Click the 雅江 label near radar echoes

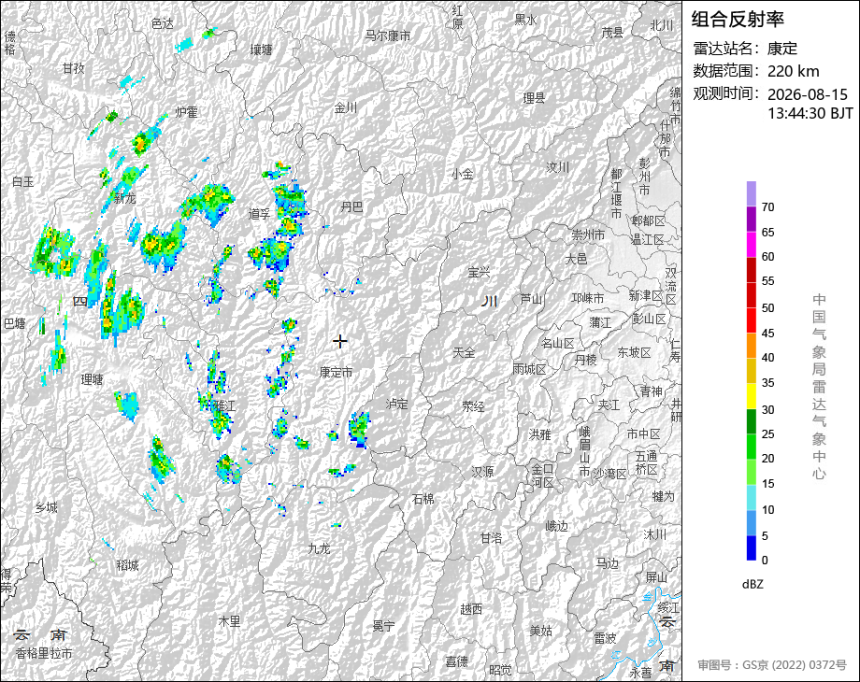(224, 405)
